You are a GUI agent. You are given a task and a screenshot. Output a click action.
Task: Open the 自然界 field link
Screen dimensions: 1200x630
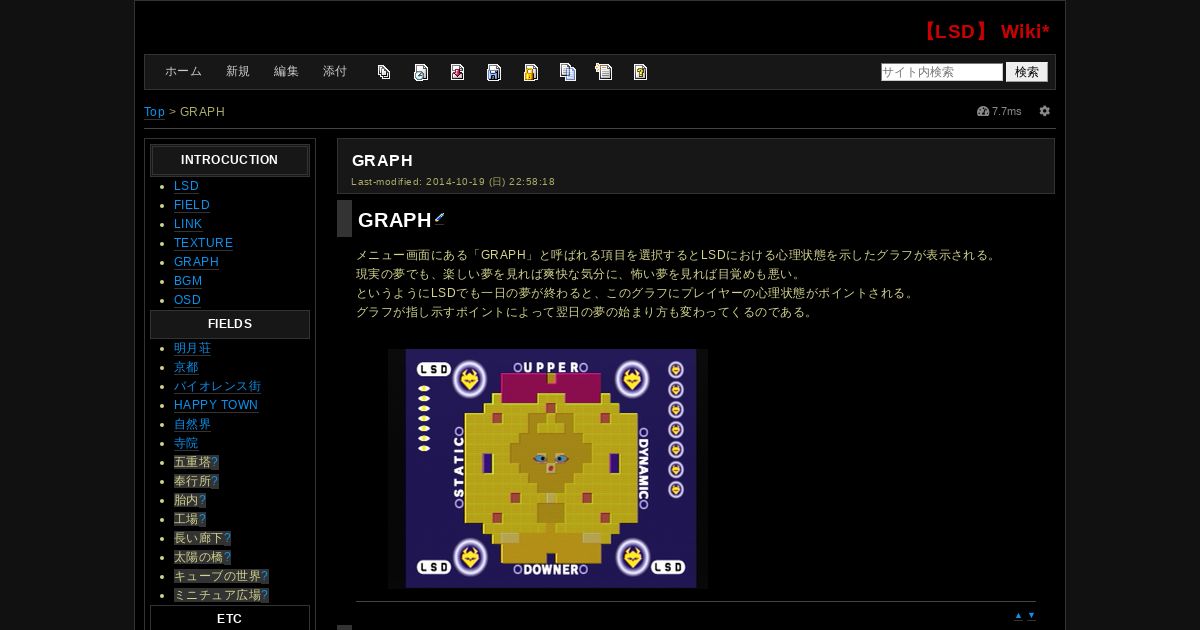[192, 424]
